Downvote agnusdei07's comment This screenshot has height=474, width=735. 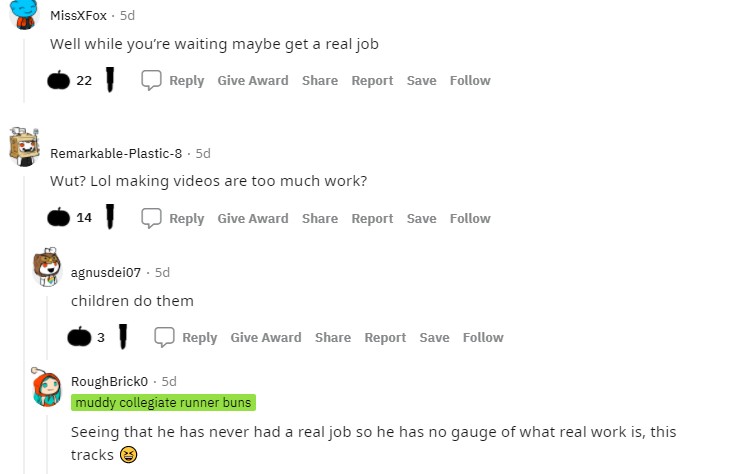[122, 337]
